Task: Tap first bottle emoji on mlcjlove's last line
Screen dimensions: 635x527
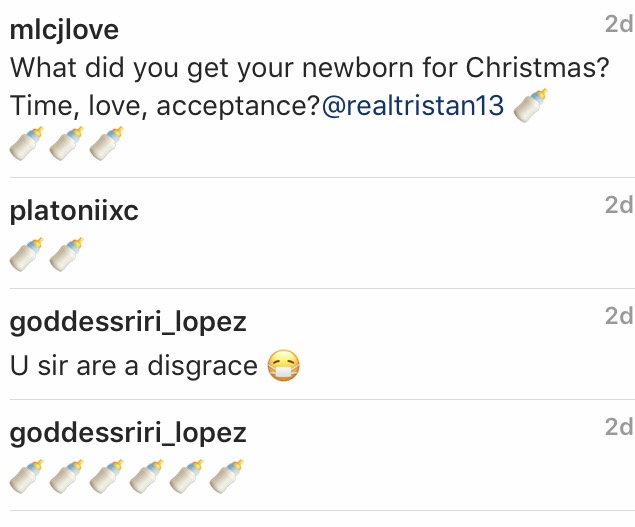Action: click(x=26, y=144)
